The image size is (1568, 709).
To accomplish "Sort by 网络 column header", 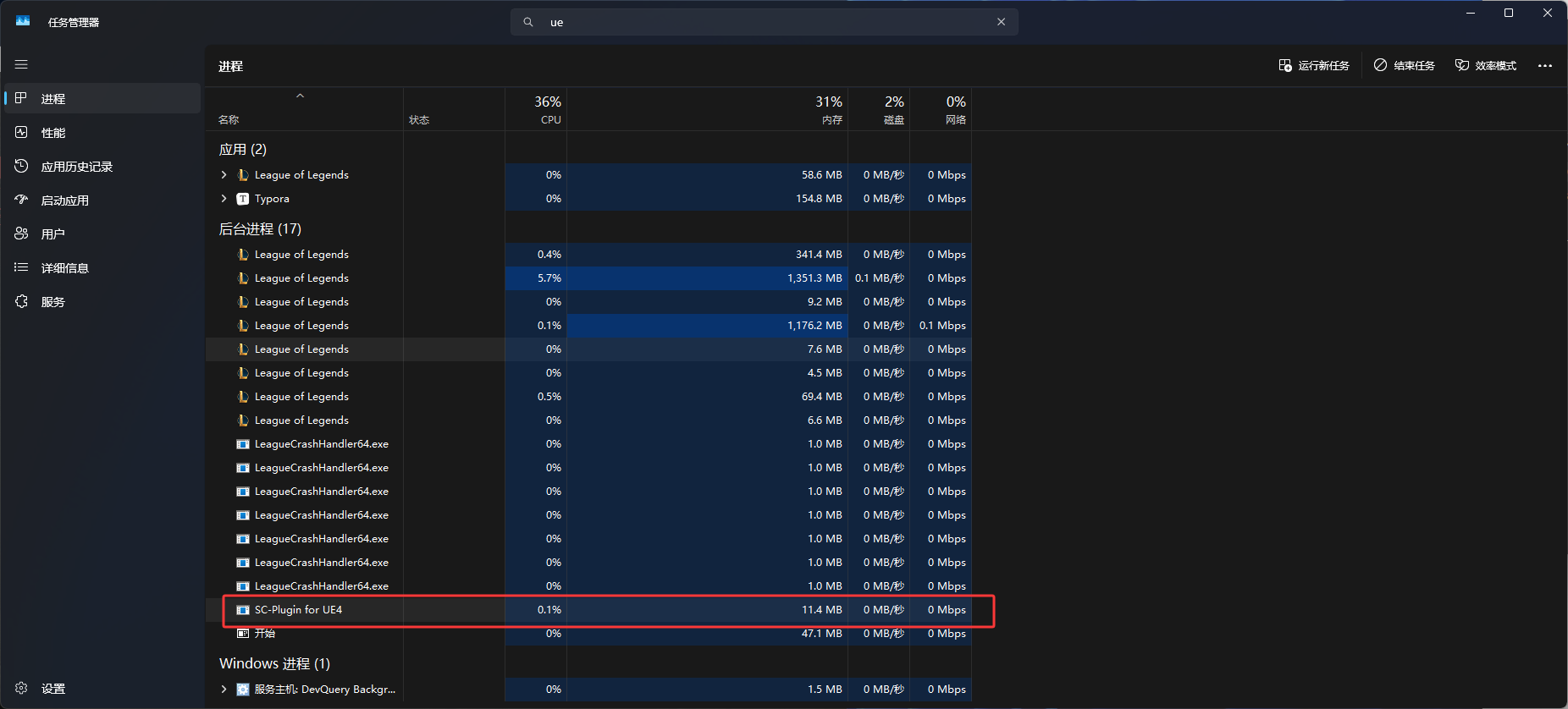I will click(x=941, y=109).
